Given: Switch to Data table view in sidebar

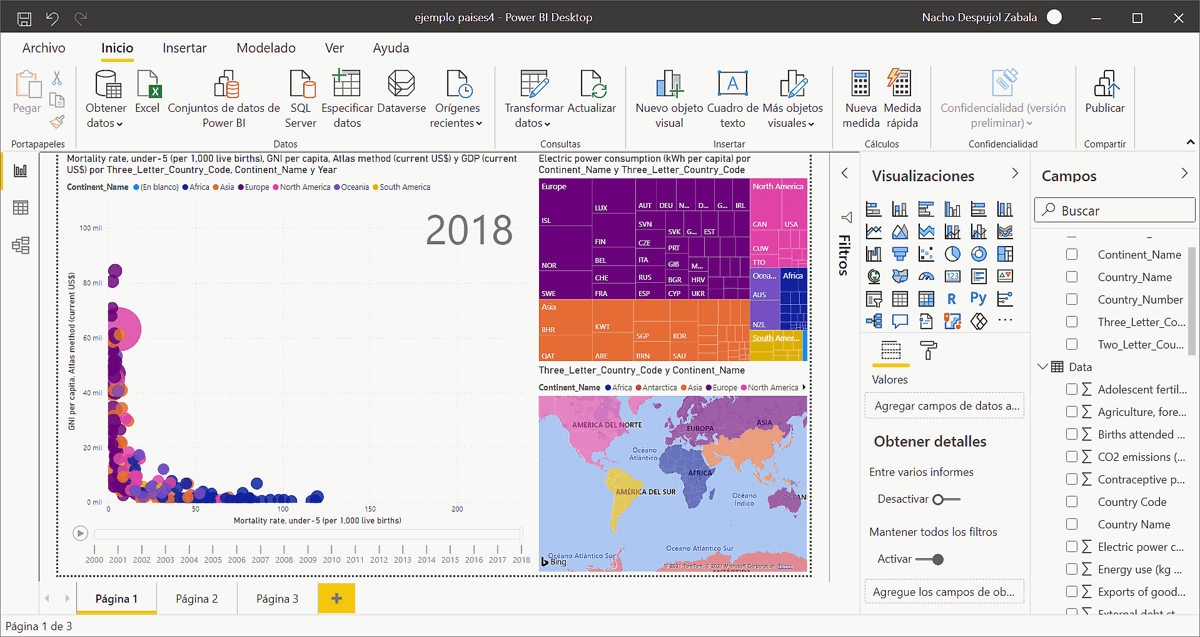Looking at the screenshot, I should (20, 208).
